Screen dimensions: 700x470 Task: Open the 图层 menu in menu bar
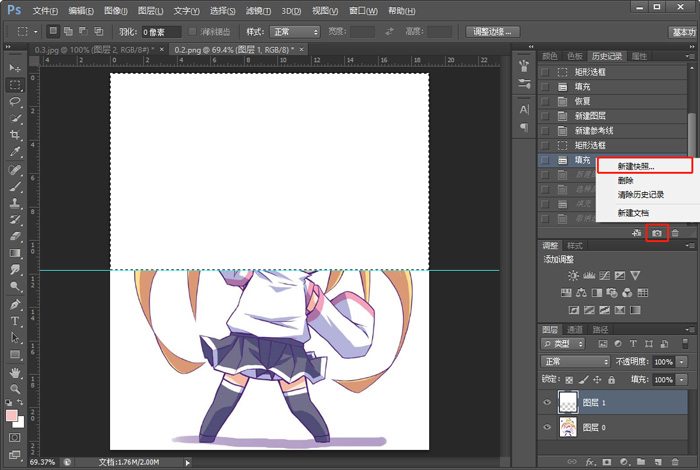pyautogui.click(x=150, y=11)
